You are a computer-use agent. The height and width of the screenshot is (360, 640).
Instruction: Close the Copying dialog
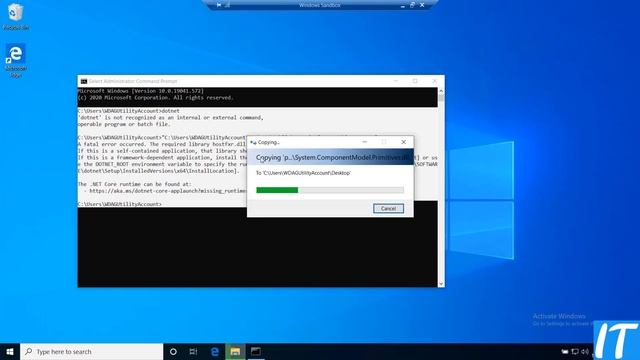tap(403, 142)
